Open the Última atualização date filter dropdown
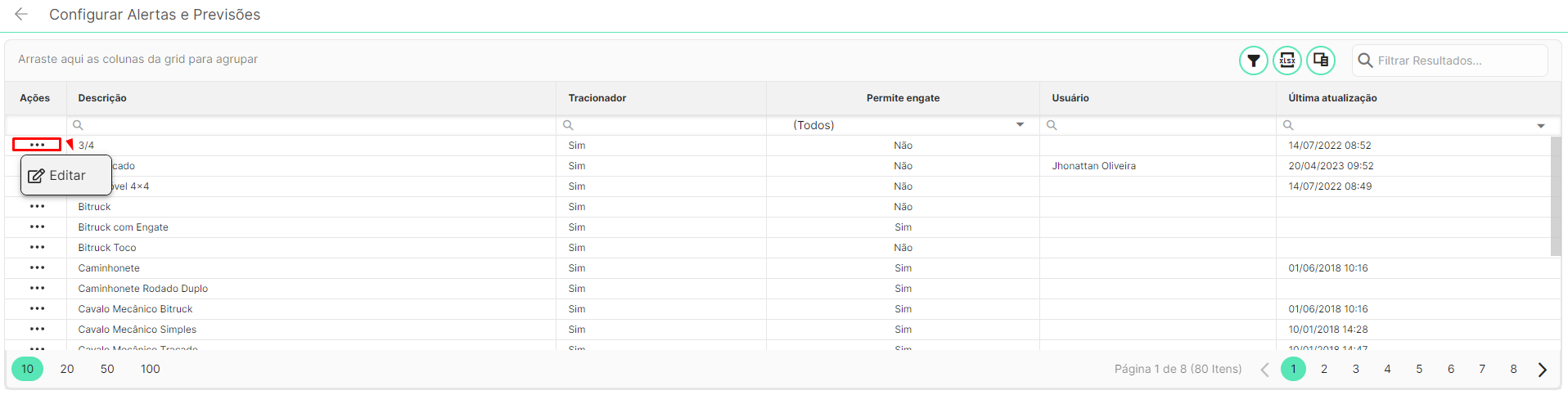1568x395 pixels. click(x=1541, y=126)
